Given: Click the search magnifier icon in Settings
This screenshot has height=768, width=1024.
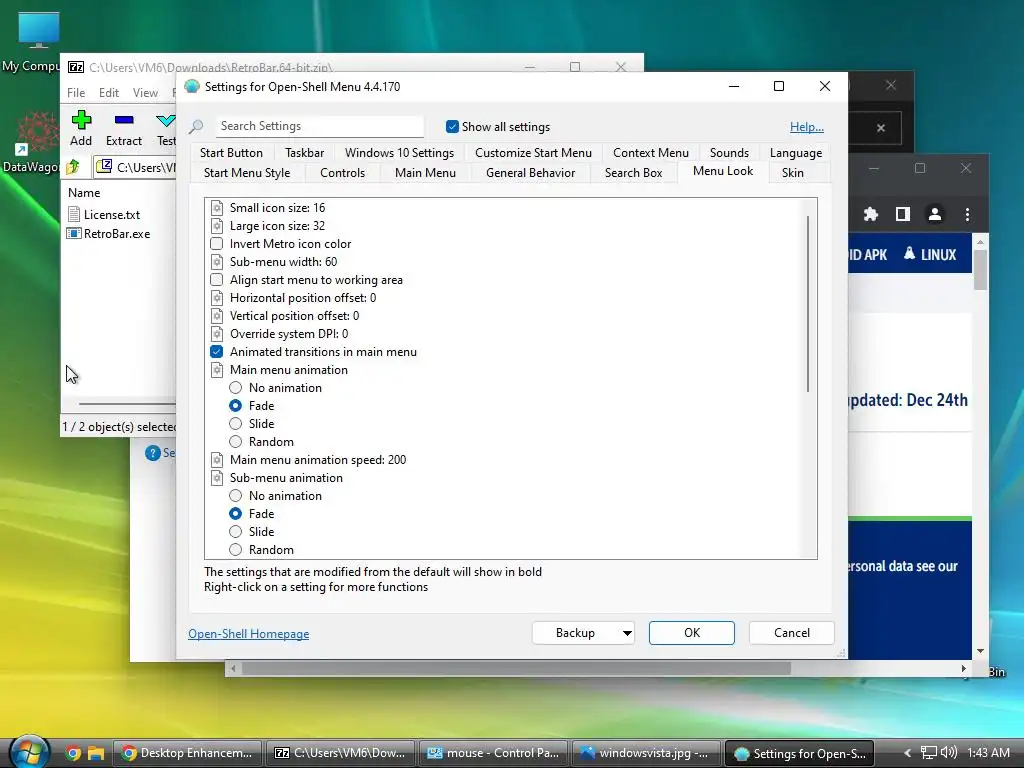Looking at the screenshot, I should point(196,126).
